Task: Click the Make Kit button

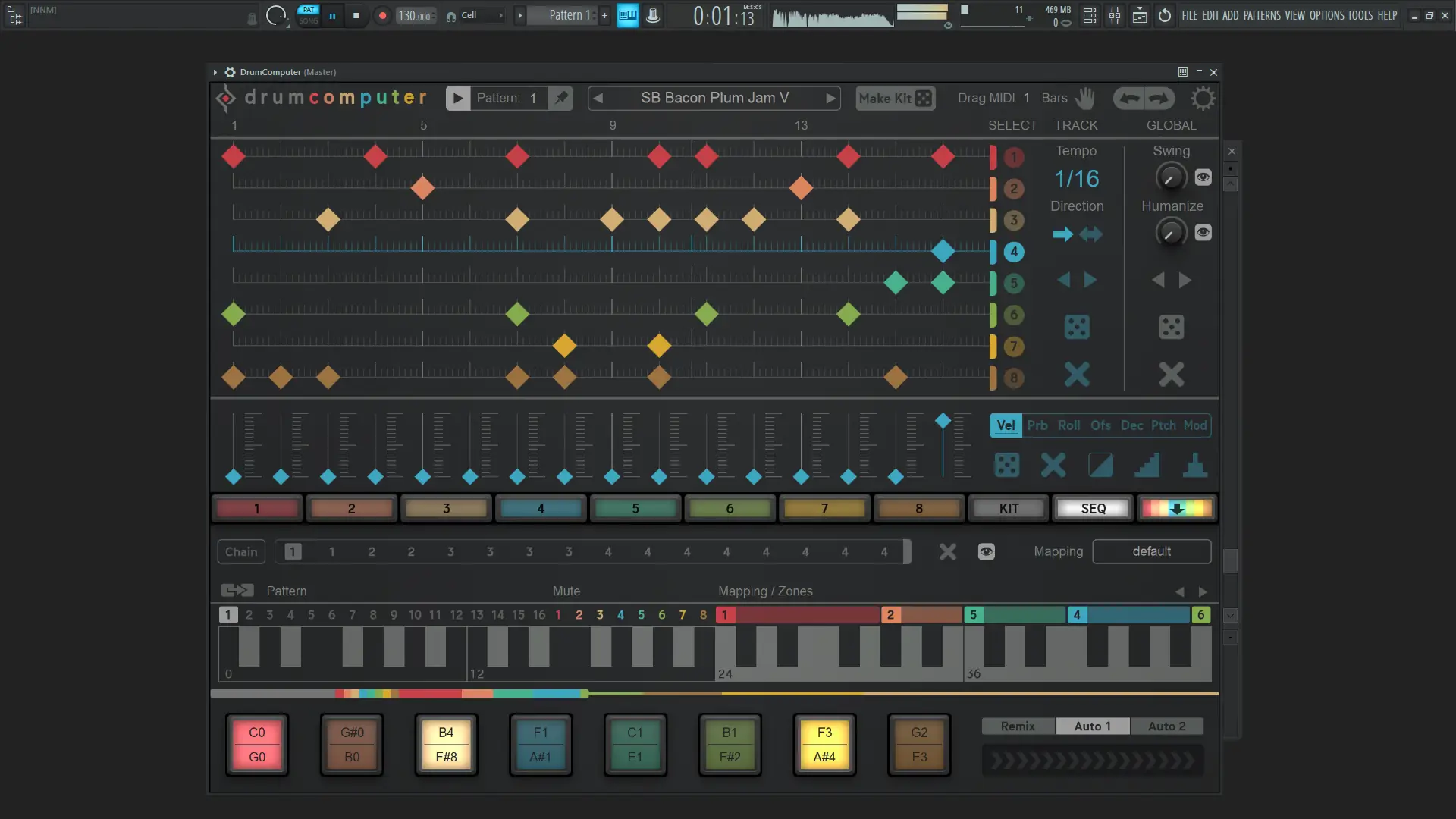Action: point(895,98)
